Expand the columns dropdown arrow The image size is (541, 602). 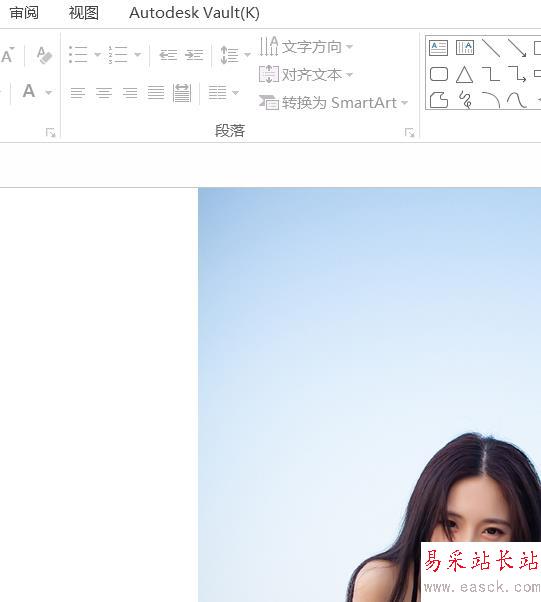[235, 93]
